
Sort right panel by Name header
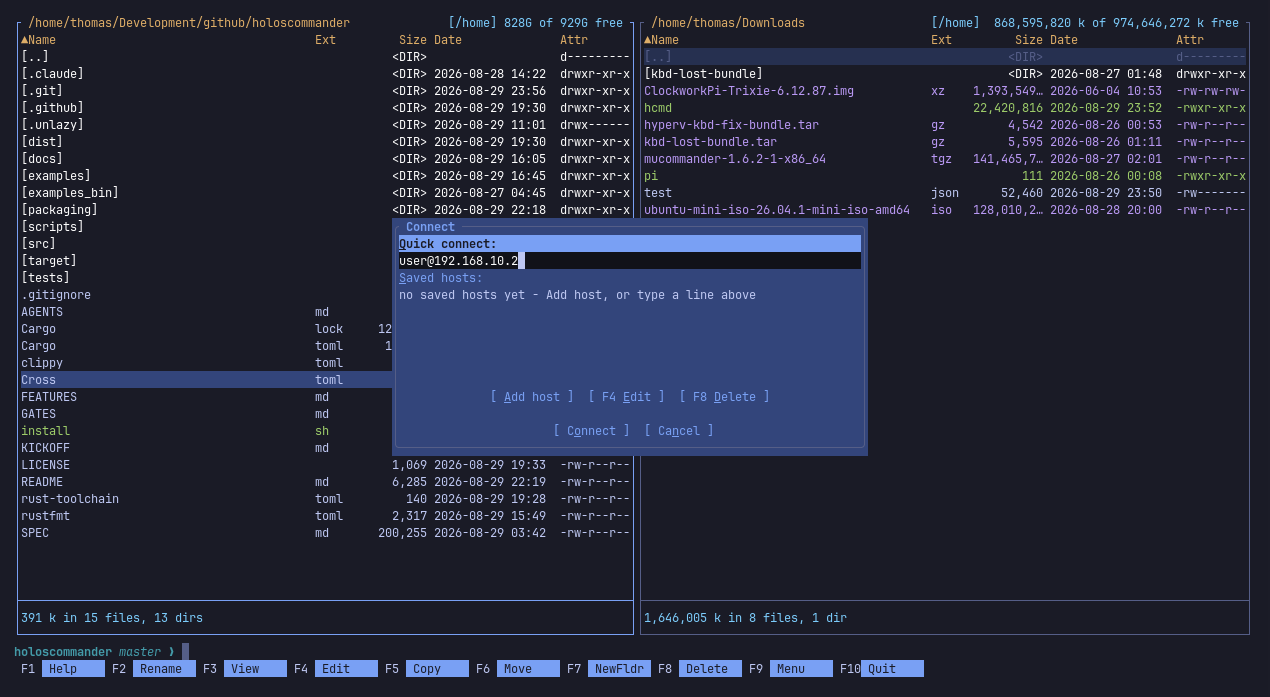click(662, 40)
